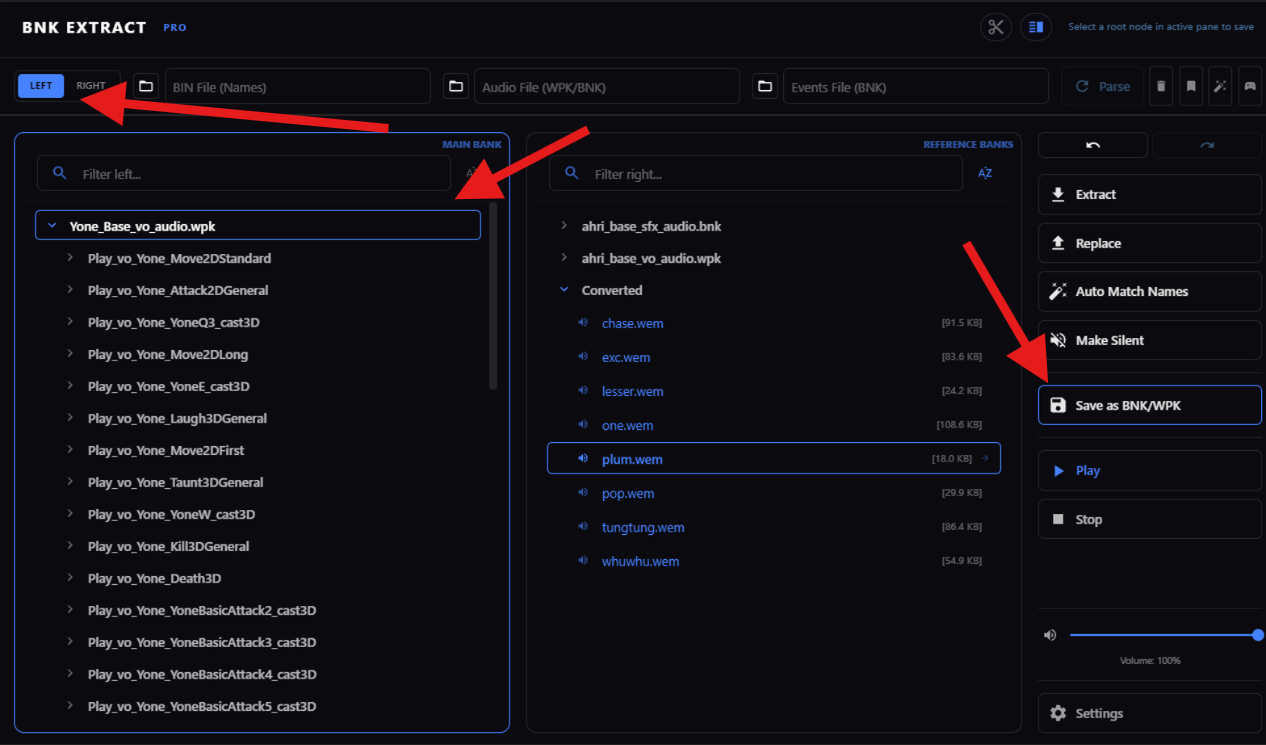Click in the Filter left search field
Viewport: 1266px width, 745px height.
pyautogui.click(x=244, y=173)
